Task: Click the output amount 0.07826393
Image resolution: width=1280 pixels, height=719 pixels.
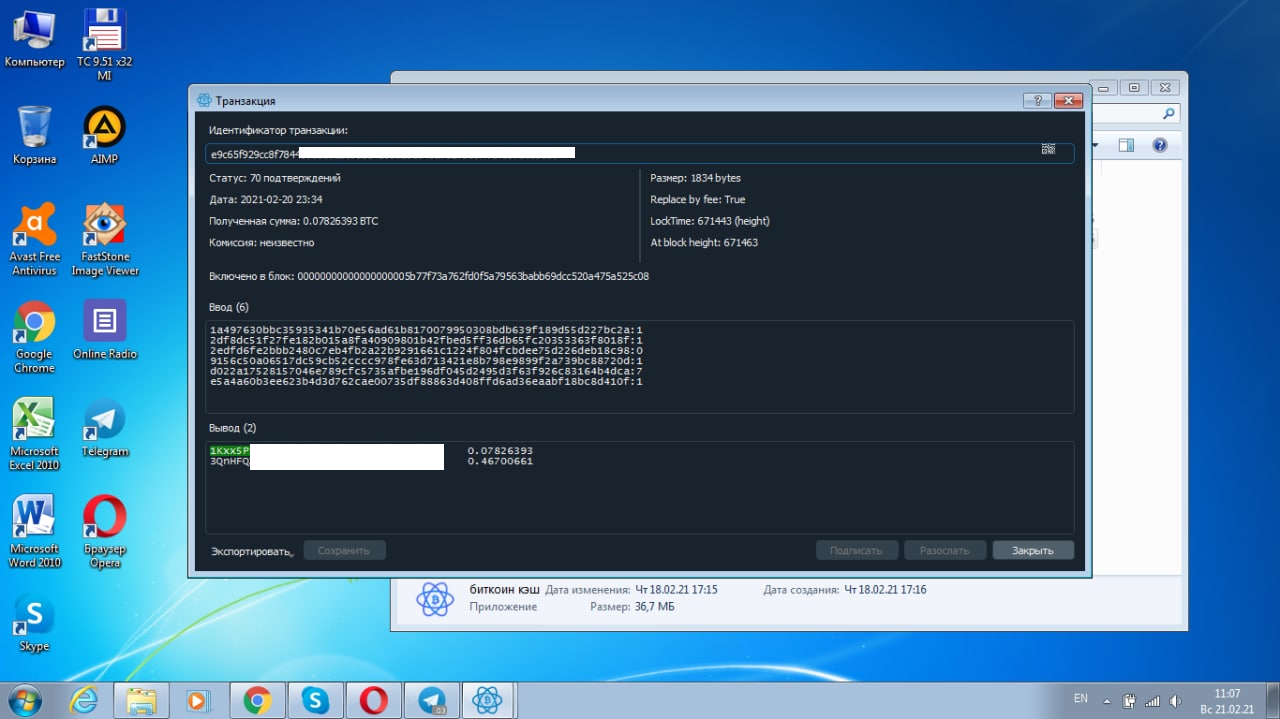Action: pos(500,451)
